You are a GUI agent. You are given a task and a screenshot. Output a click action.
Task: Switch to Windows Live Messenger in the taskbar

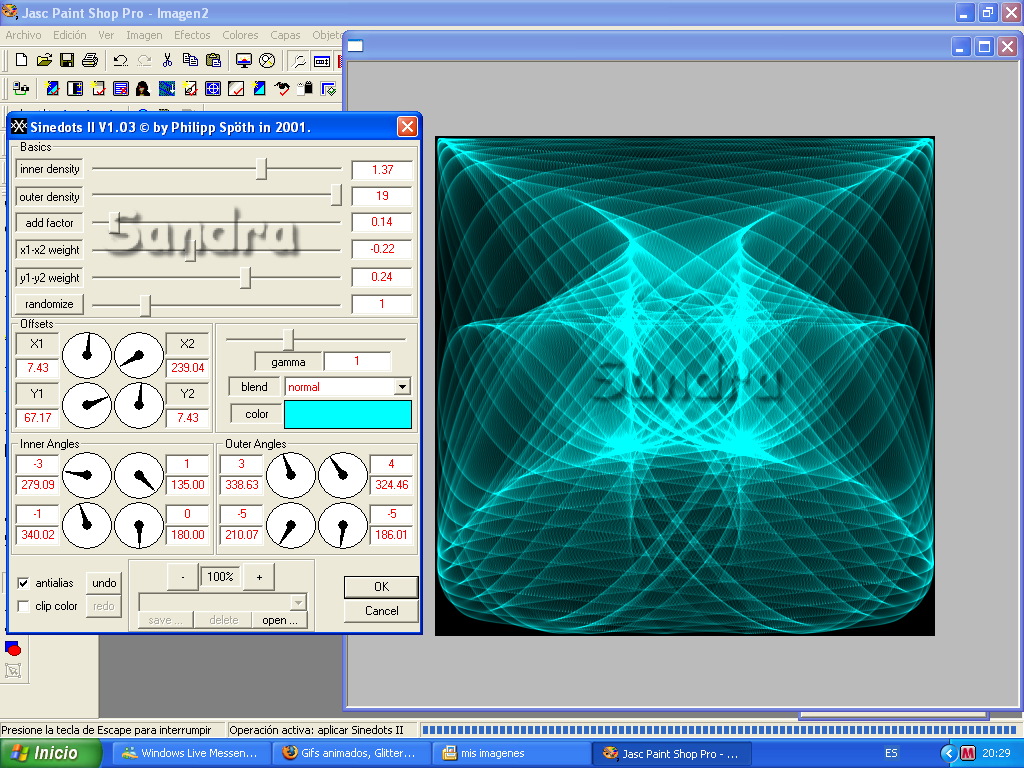pos(190,753)
